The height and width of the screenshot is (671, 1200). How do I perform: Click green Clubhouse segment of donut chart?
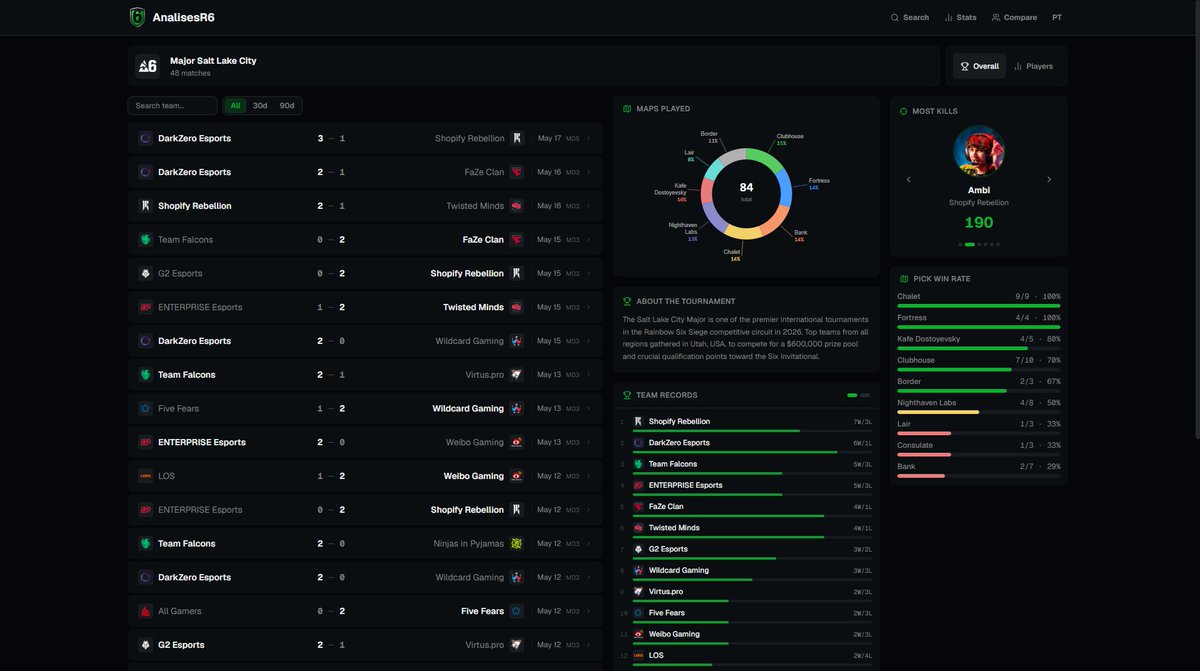768,156
